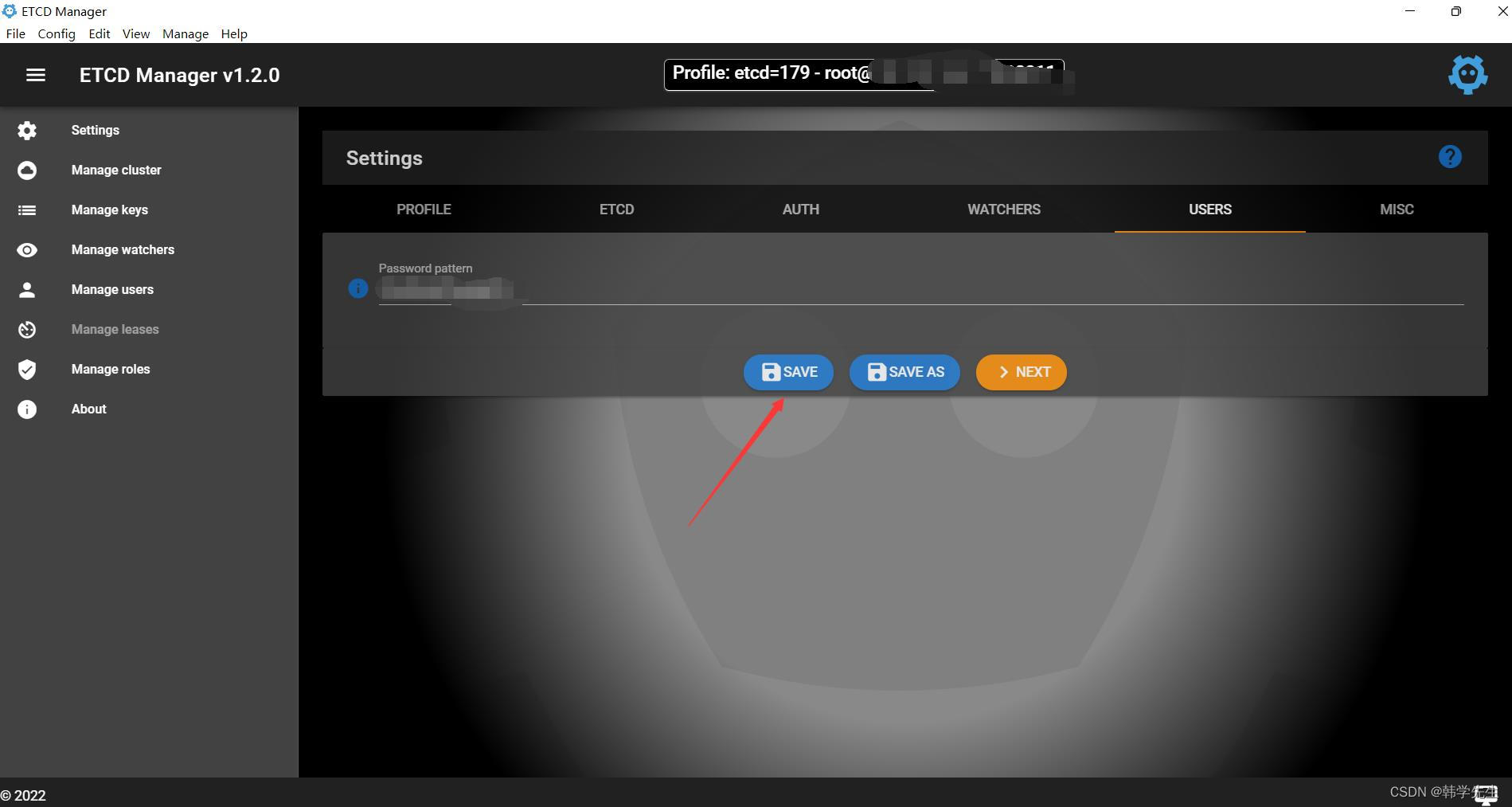1512x807 pixels.
Task: Click the SAVE button
Action: click(x=788, y=372)
